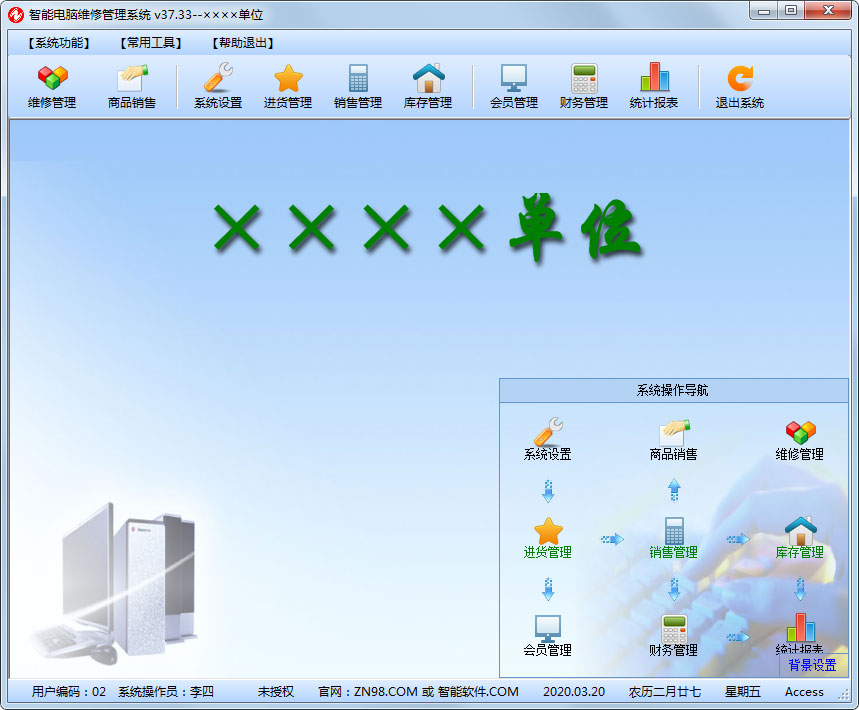The width and height of the screenshot is (859, 710).
Task: Open 库存管理 in the navigation panel
Action: pyautogui.click(x=800, y=538)
